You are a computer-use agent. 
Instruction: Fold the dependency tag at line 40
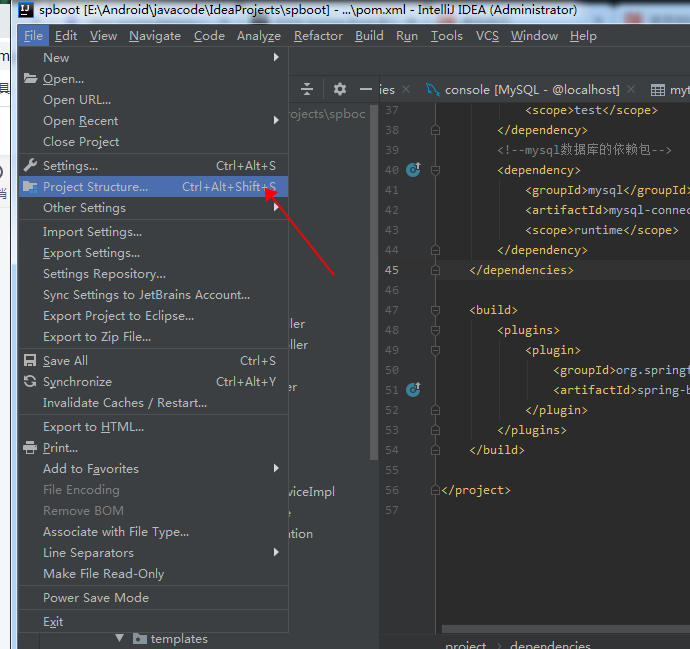(x=435, y=170)
